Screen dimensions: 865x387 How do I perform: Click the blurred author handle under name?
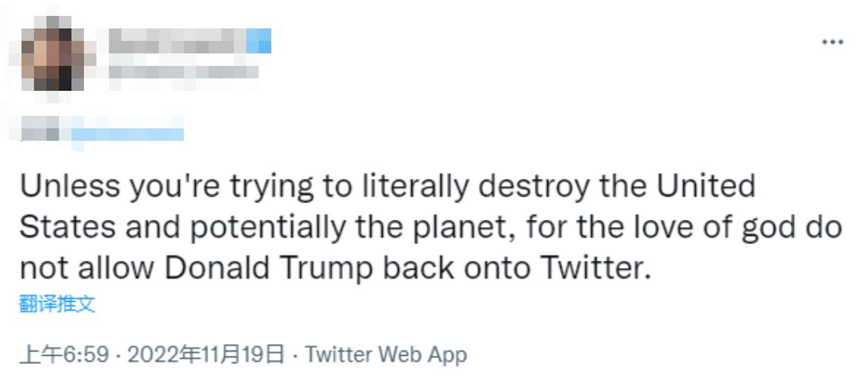point(184,72)
